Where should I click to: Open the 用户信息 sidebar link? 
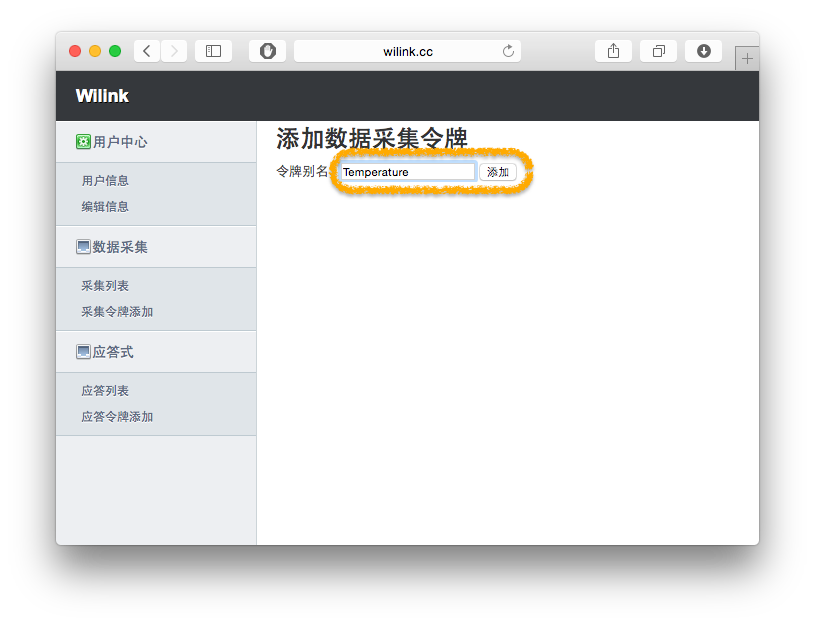pos(105,180)
